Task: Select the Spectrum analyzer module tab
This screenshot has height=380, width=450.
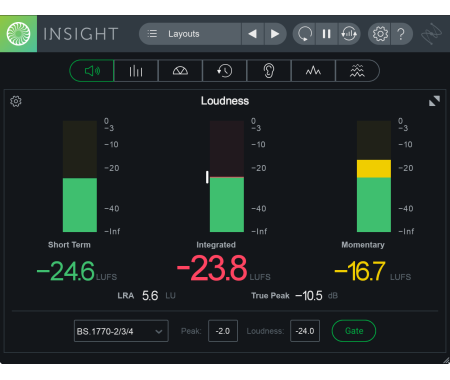Action: (x=313, y=71)
